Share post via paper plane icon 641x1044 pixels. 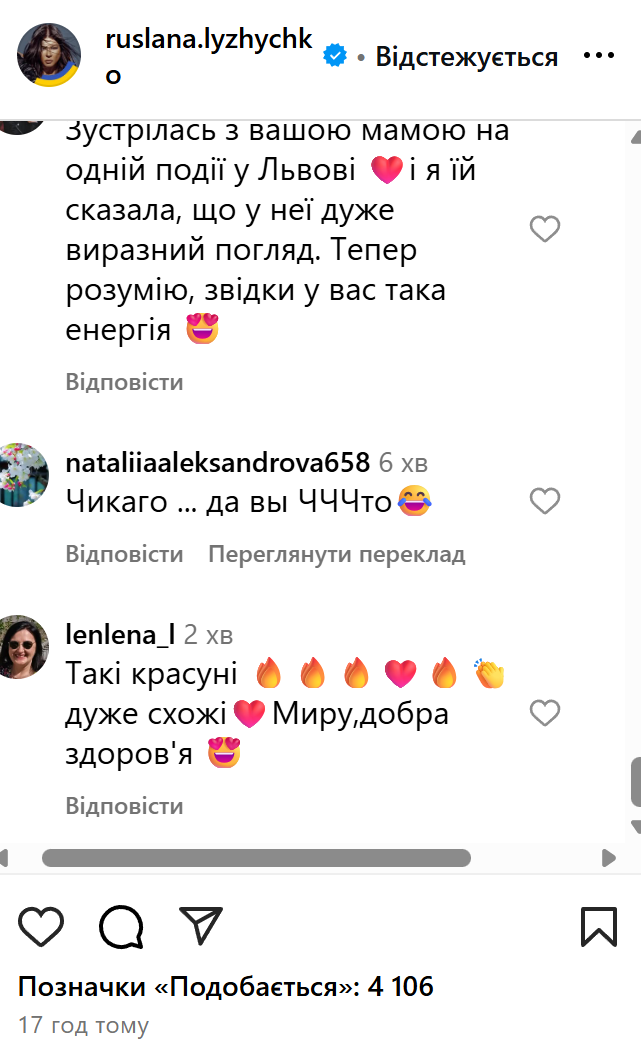tap(200, 925)
